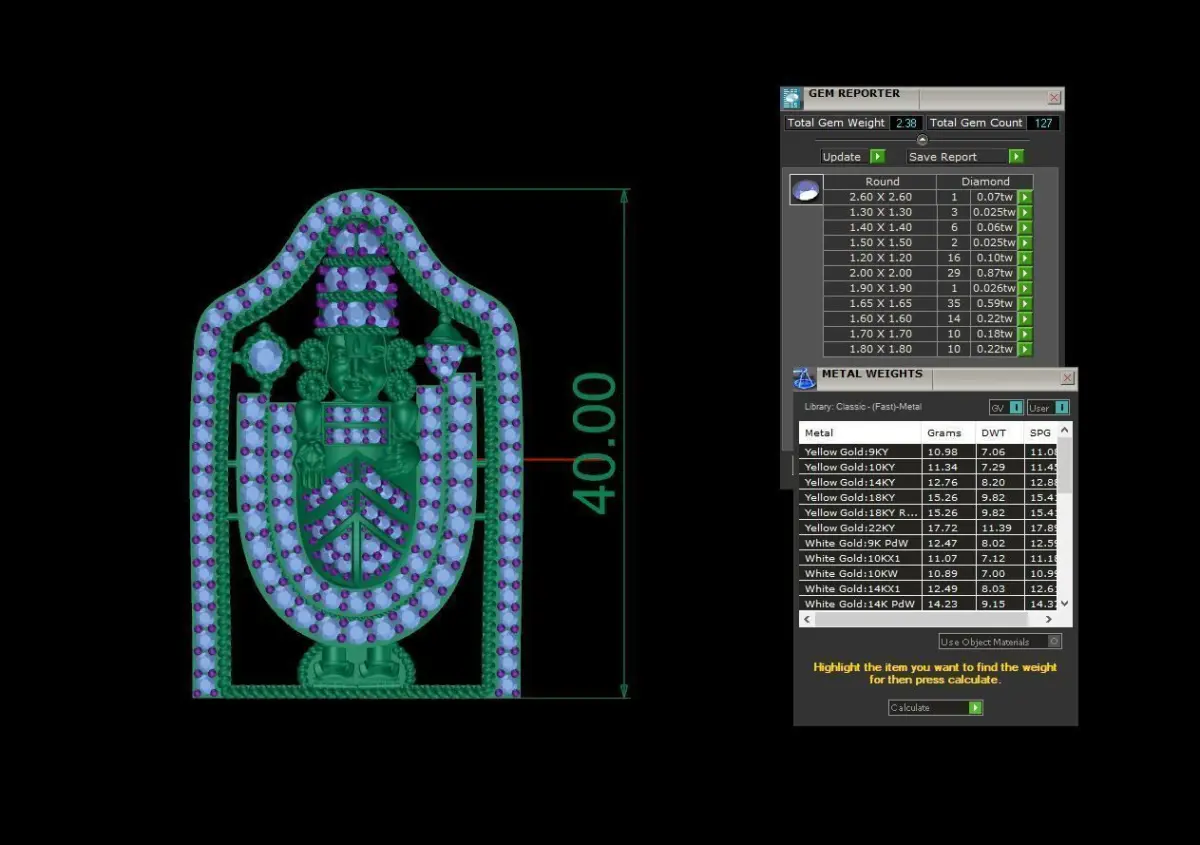Click the Save Report button label
1200x845 pixels.
pyautogui.click(x=943, y=157)
